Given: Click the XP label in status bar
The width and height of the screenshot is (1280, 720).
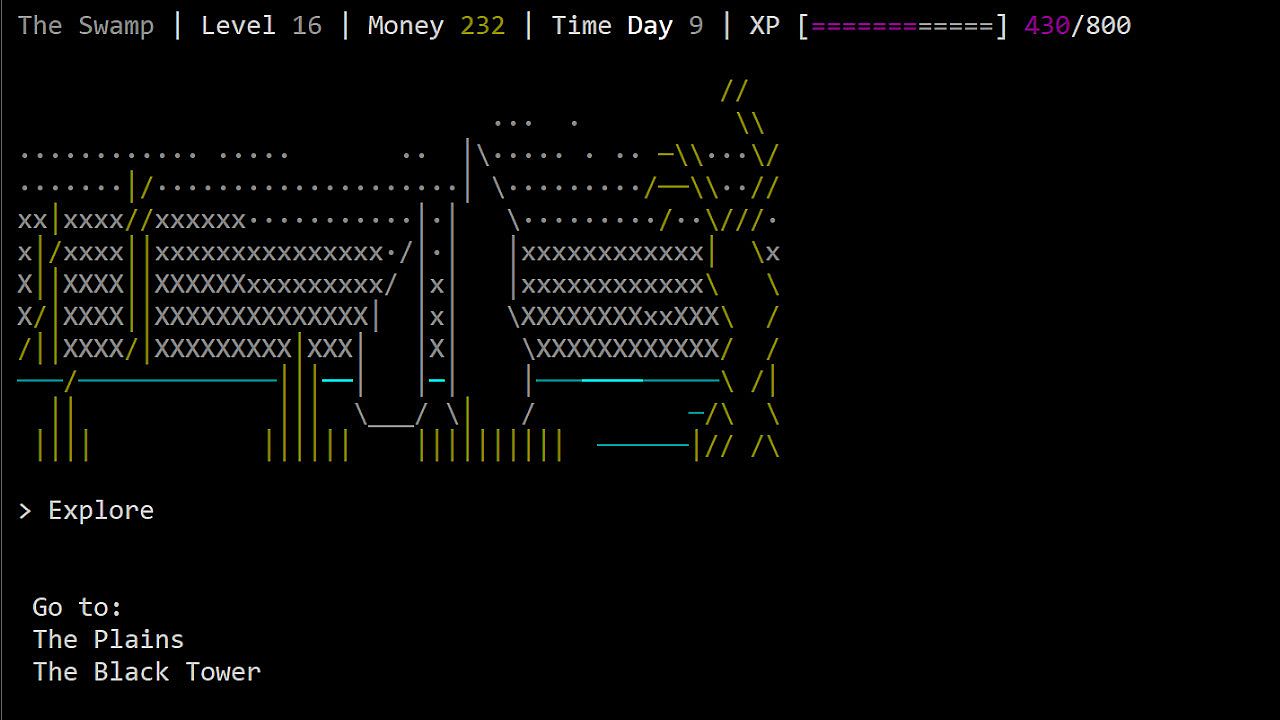Looking at the screenshot, I should click(764, 26).
